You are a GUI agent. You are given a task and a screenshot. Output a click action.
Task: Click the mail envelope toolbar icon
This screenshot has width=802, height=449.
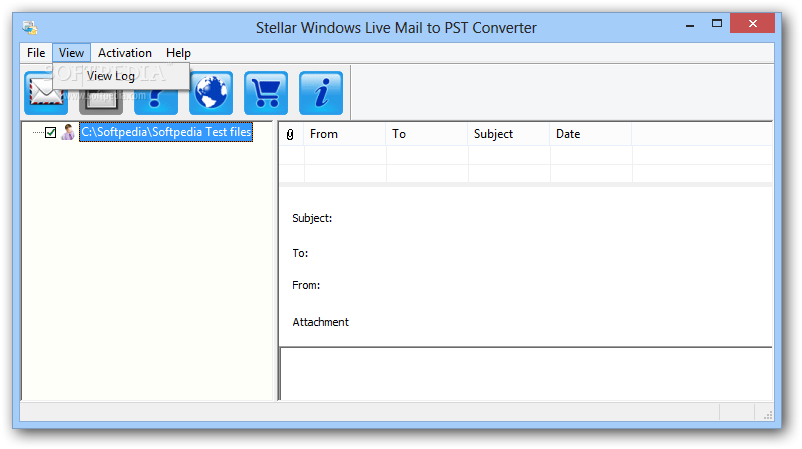point(46,93)
